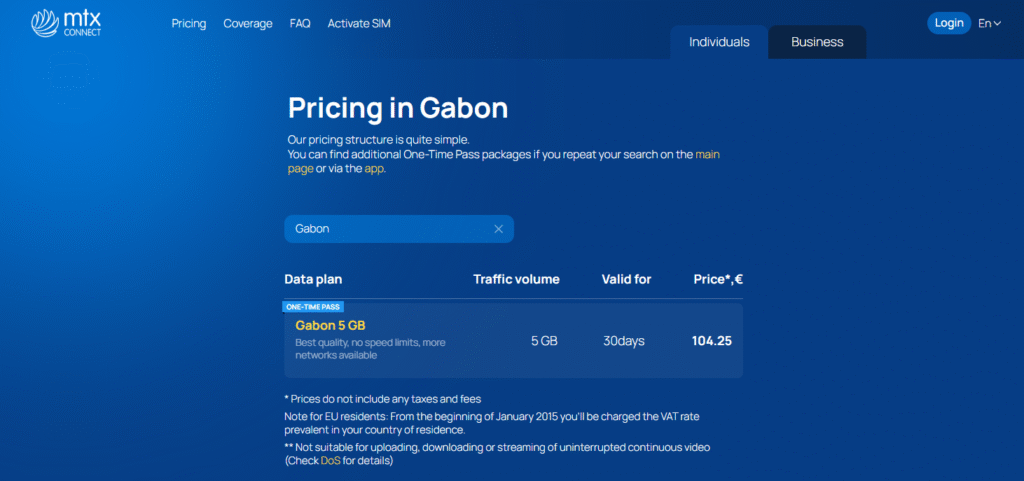Click the Valid for column header
Viewport: 1024px width, 481px height.
tap(626, 279)
